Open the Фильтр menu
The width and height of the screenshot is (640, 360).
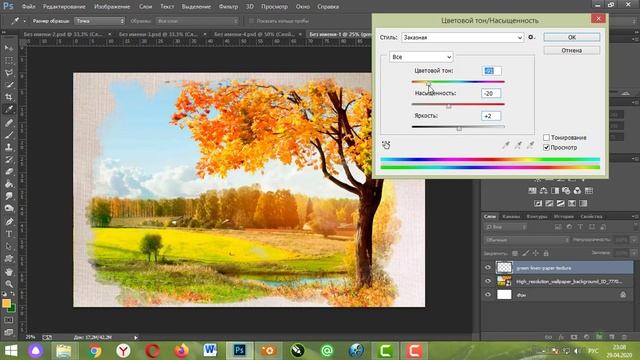click(228, 7)
